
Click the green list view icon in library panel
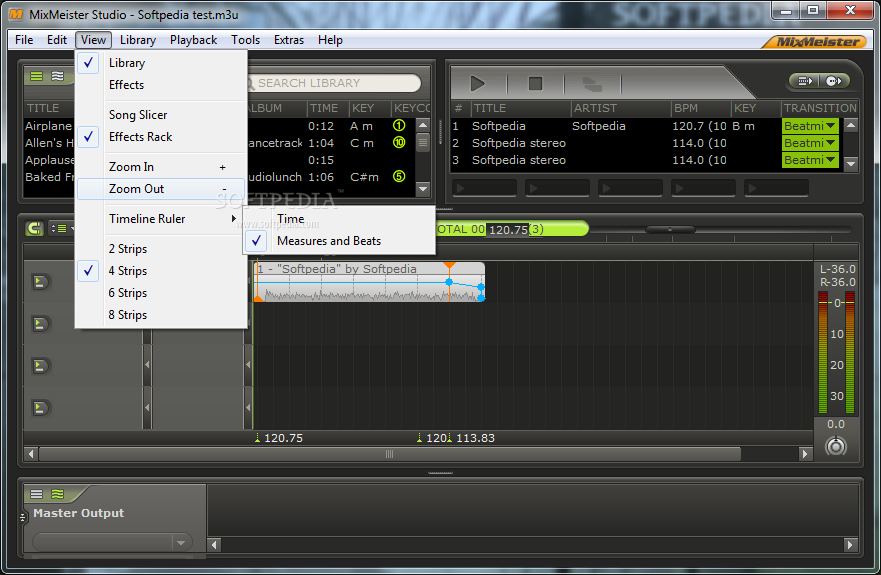pos(37,76)
